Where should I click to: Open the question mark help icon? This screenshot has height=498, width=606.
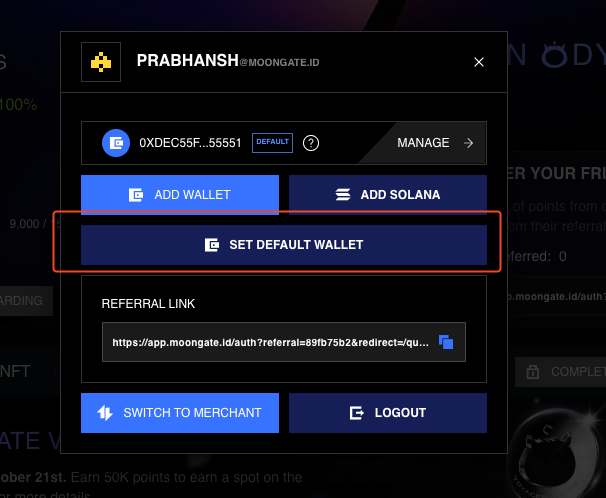coord(311,143)
